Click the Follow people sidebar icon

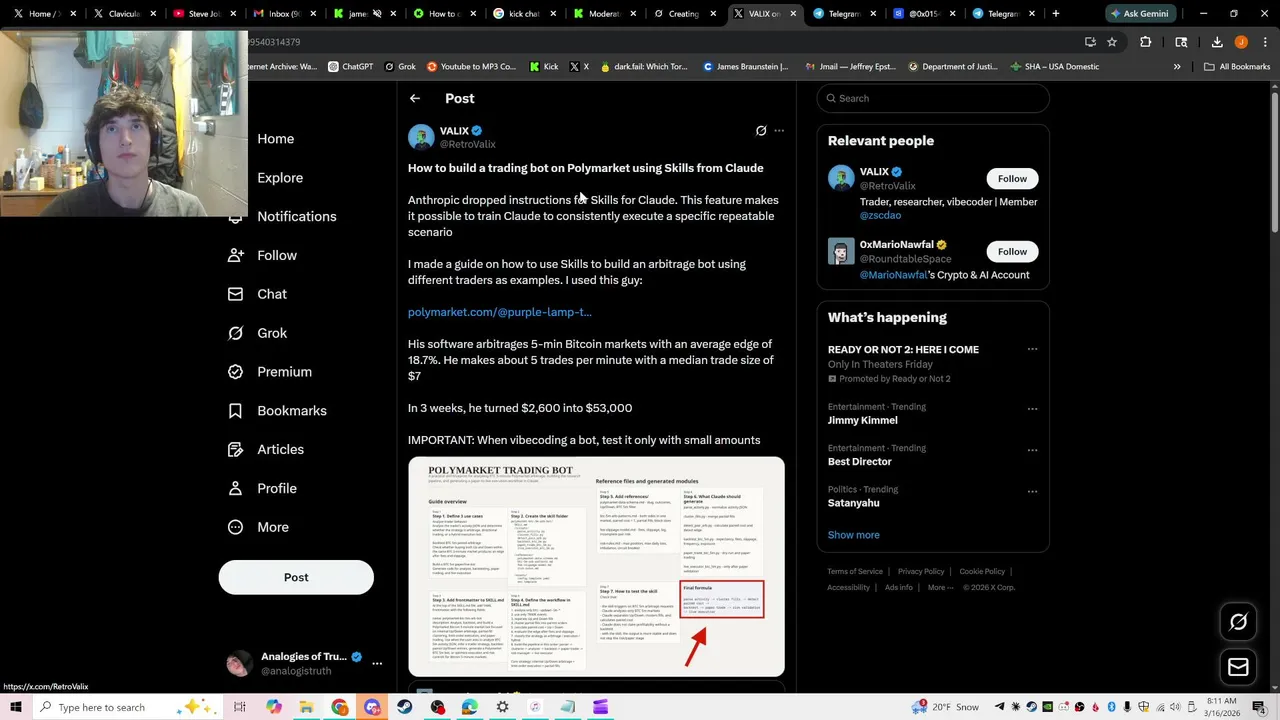[x=235, y=256]
